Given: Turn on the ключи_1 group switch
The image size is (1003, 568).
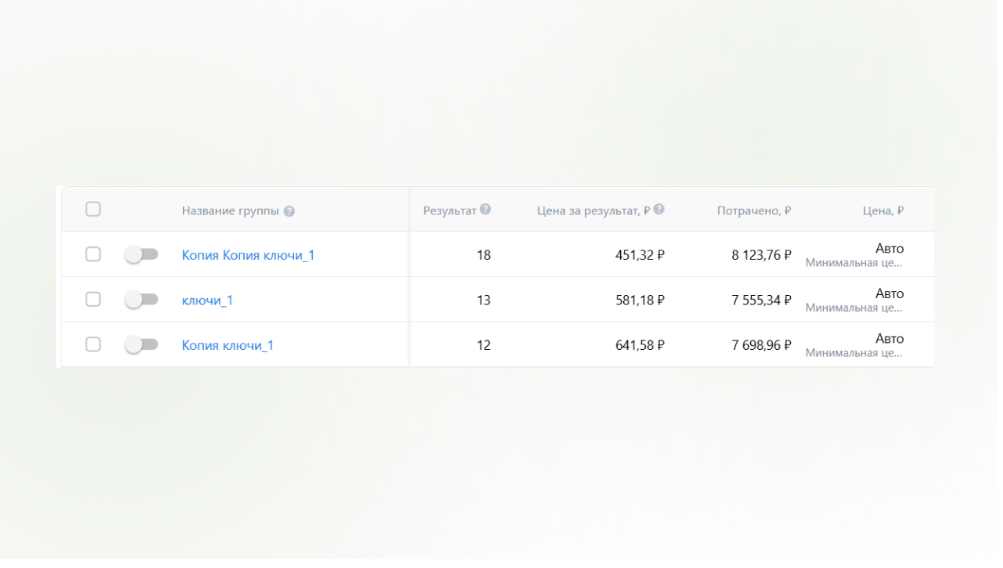Looking at the screenshot, I should 141,299.
